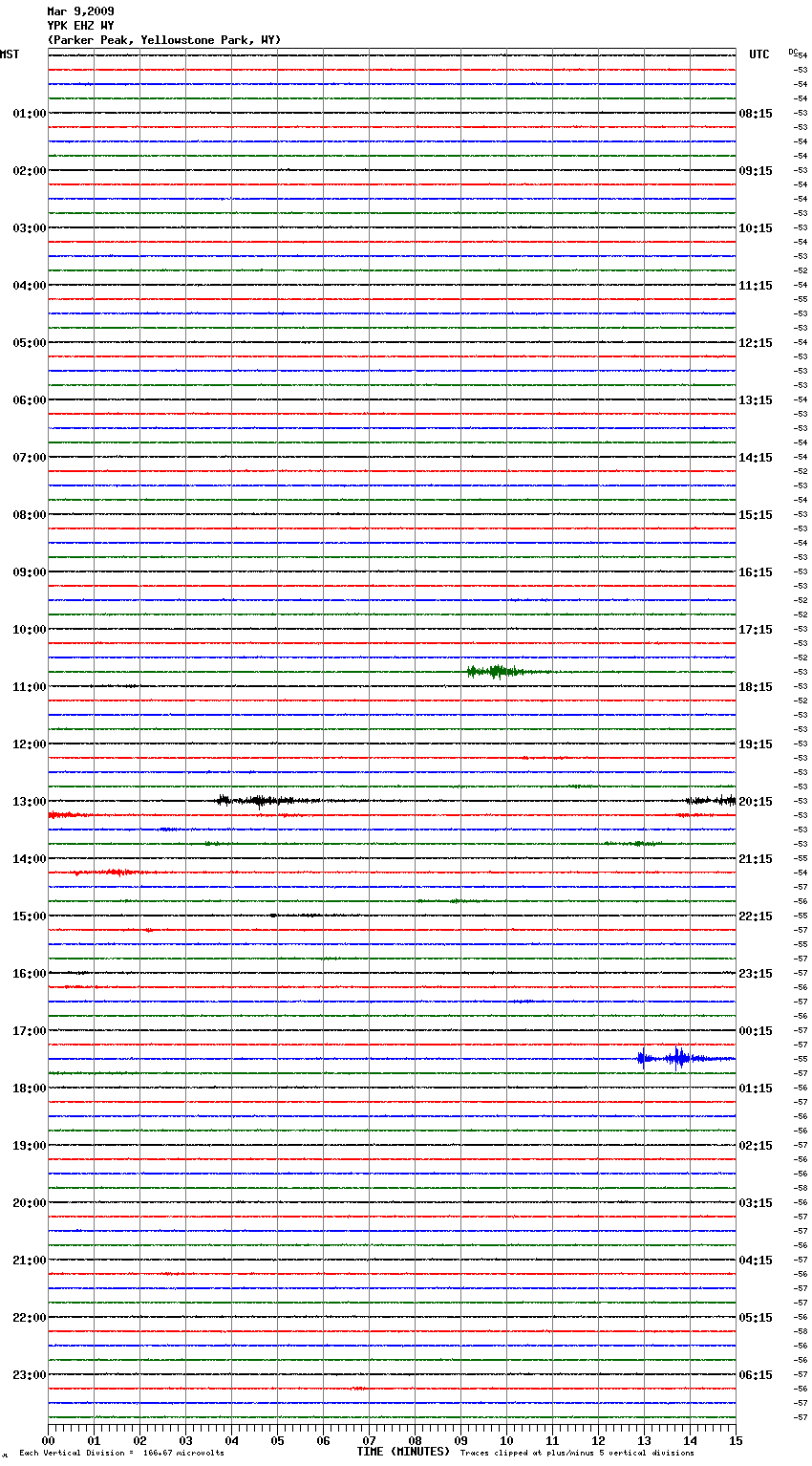Click the 03:15 UTC label

[x=756, y=1203]
